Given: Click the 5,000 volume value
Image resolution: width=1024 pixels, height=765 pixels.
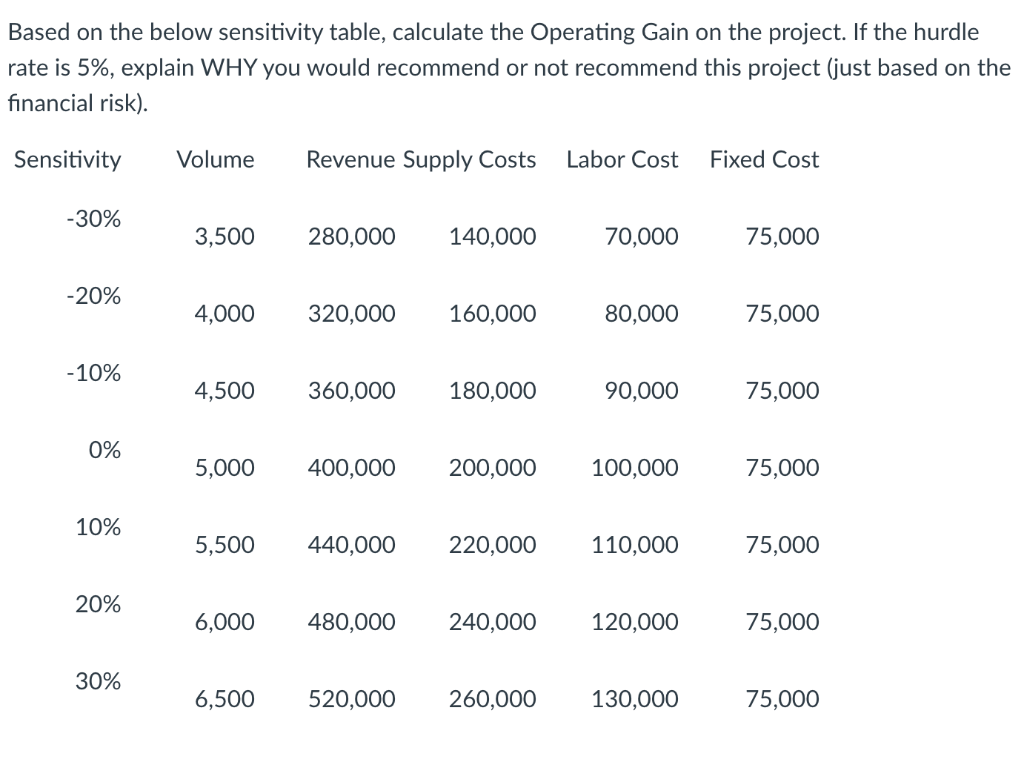Looking at the screenshot, I should (x=224, y=467).
